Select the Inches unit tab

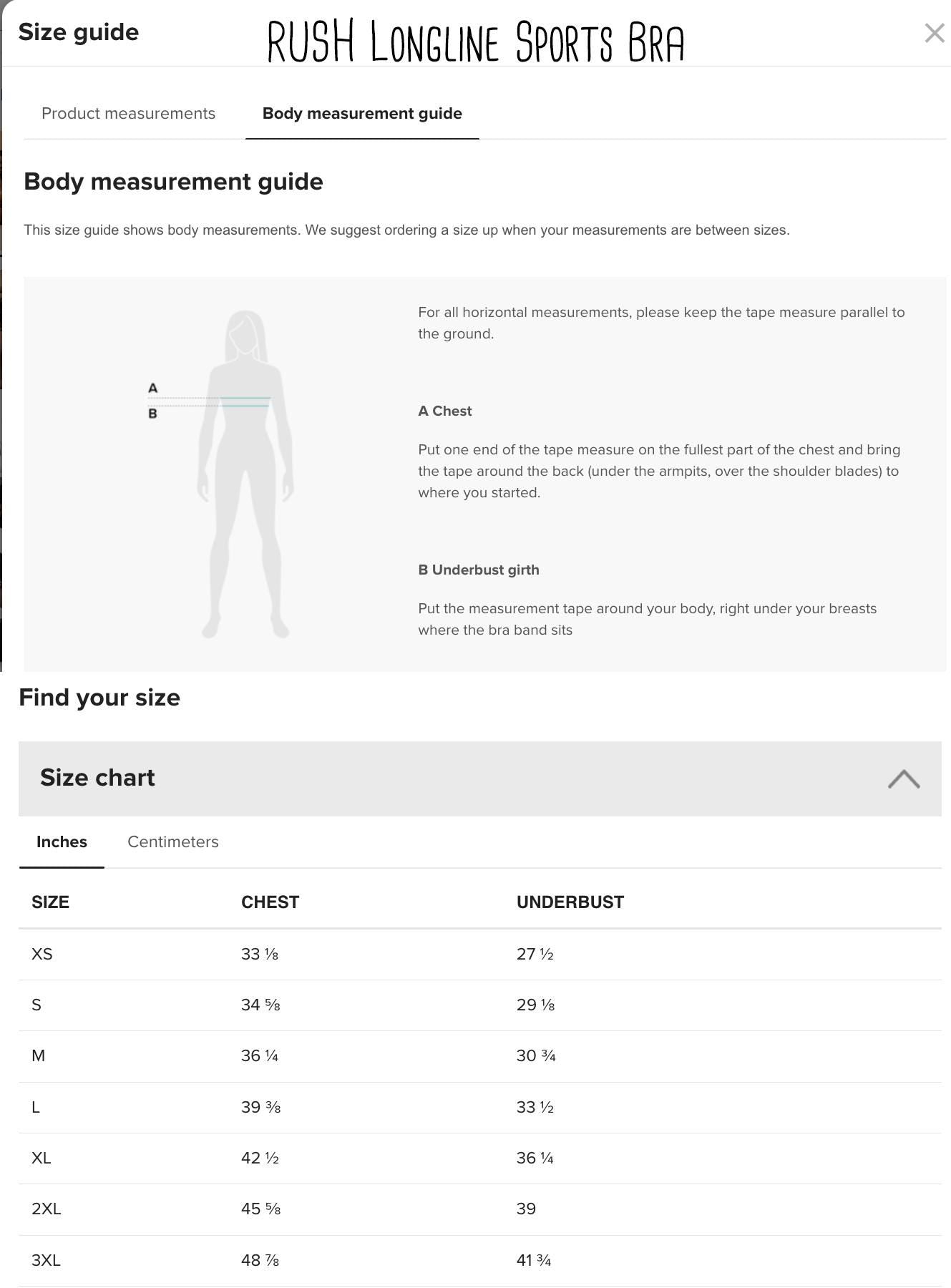coord(62,842)
